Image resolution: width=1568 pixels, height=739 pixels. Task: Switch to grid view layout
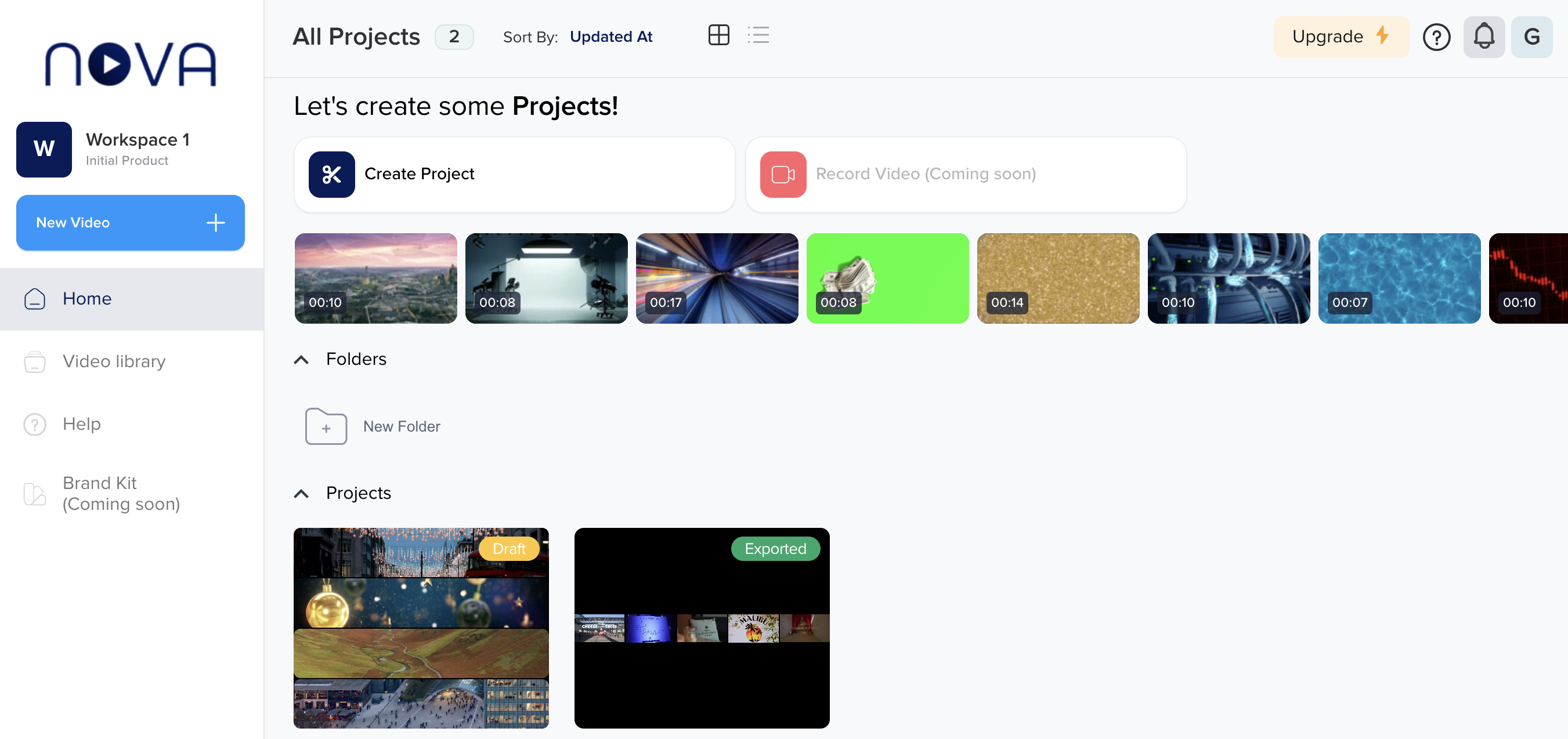pos(718,35)
